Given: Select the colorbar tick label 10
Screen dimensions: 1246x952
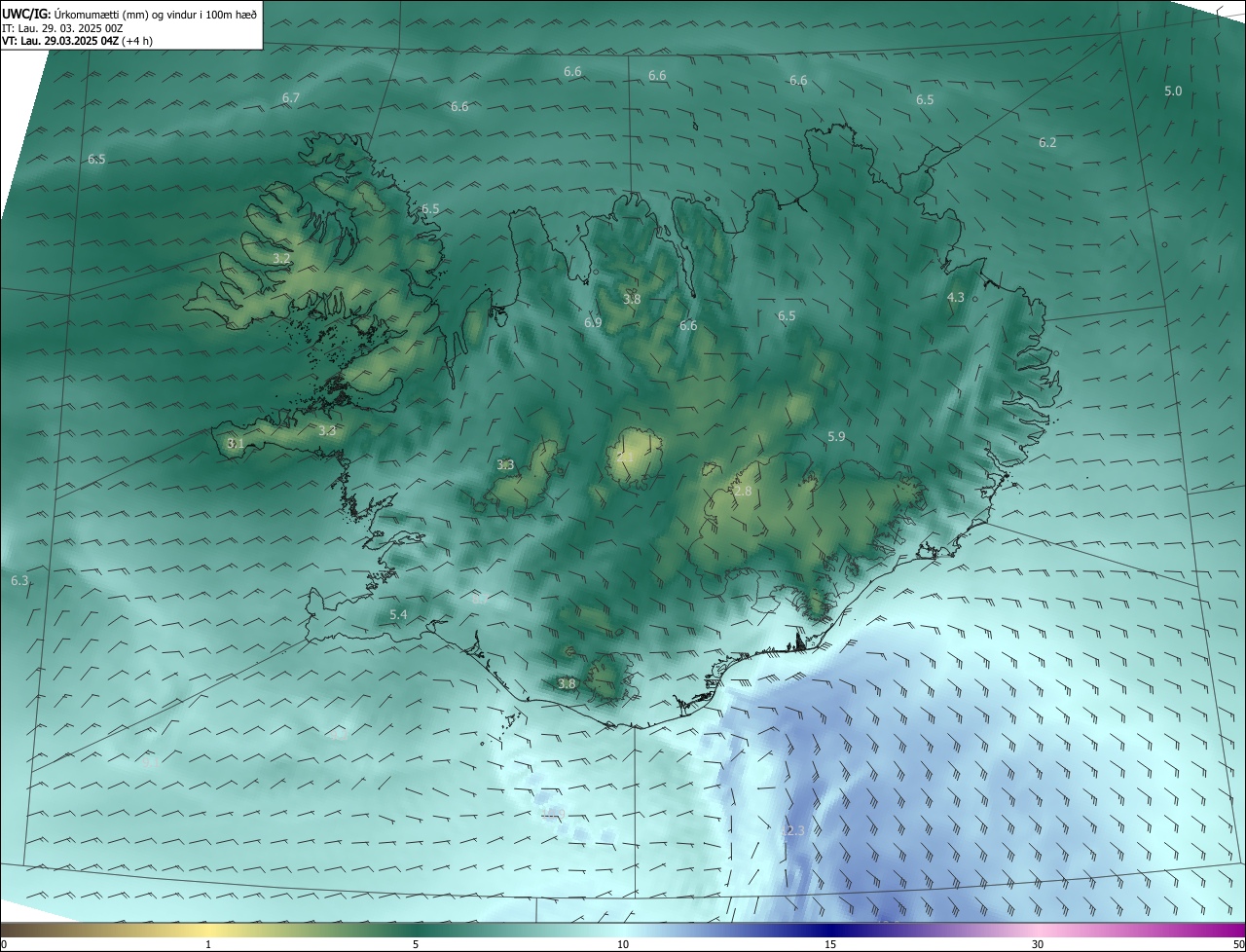Looking at the screenshot, I should [x=623, y=944].
